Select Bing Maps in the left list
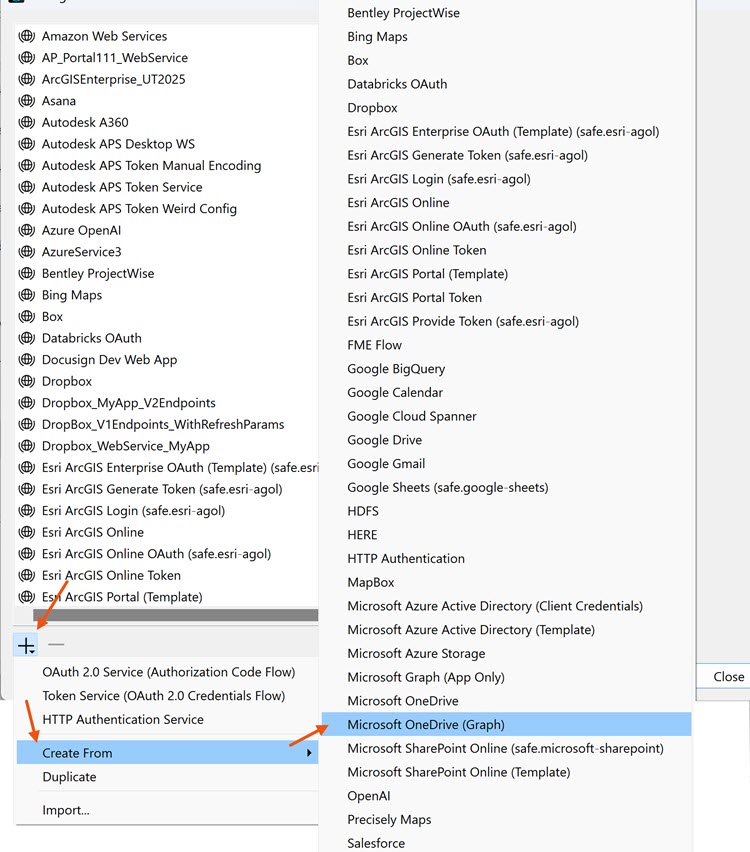The image size is (750, 852). 72,296
